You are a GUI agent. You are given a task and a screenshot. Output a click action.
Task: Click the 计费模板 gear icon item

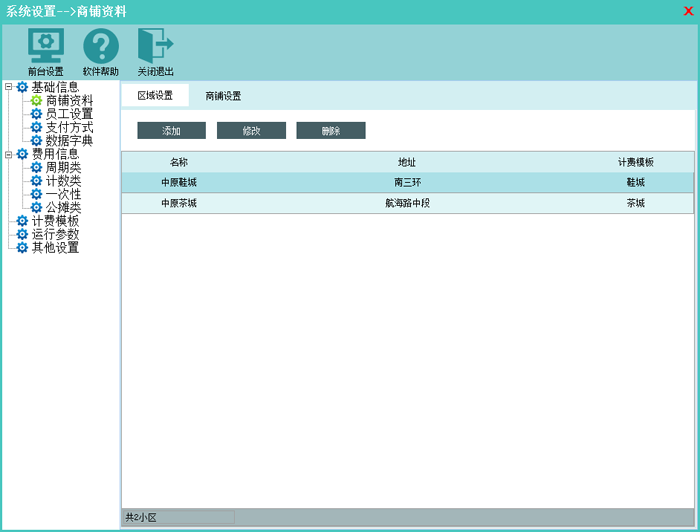point(55,221)
